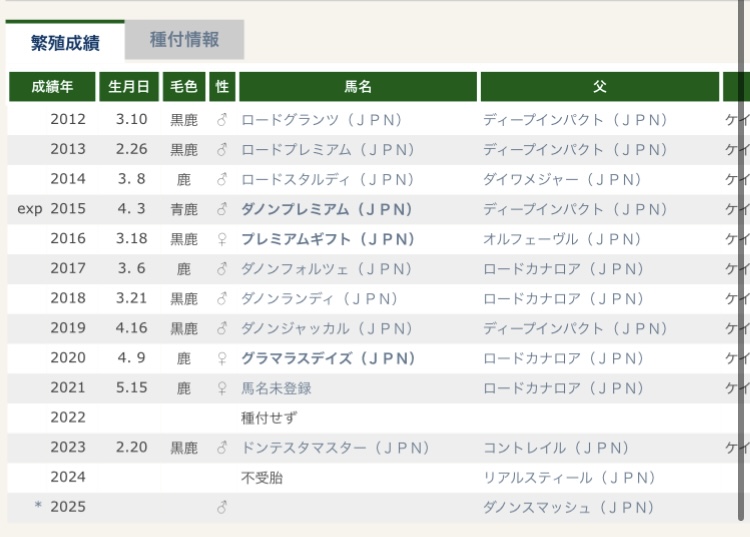Click the 父 column header
The width and height of the screenshot is (750, 537).
click(x=600, y=87)
